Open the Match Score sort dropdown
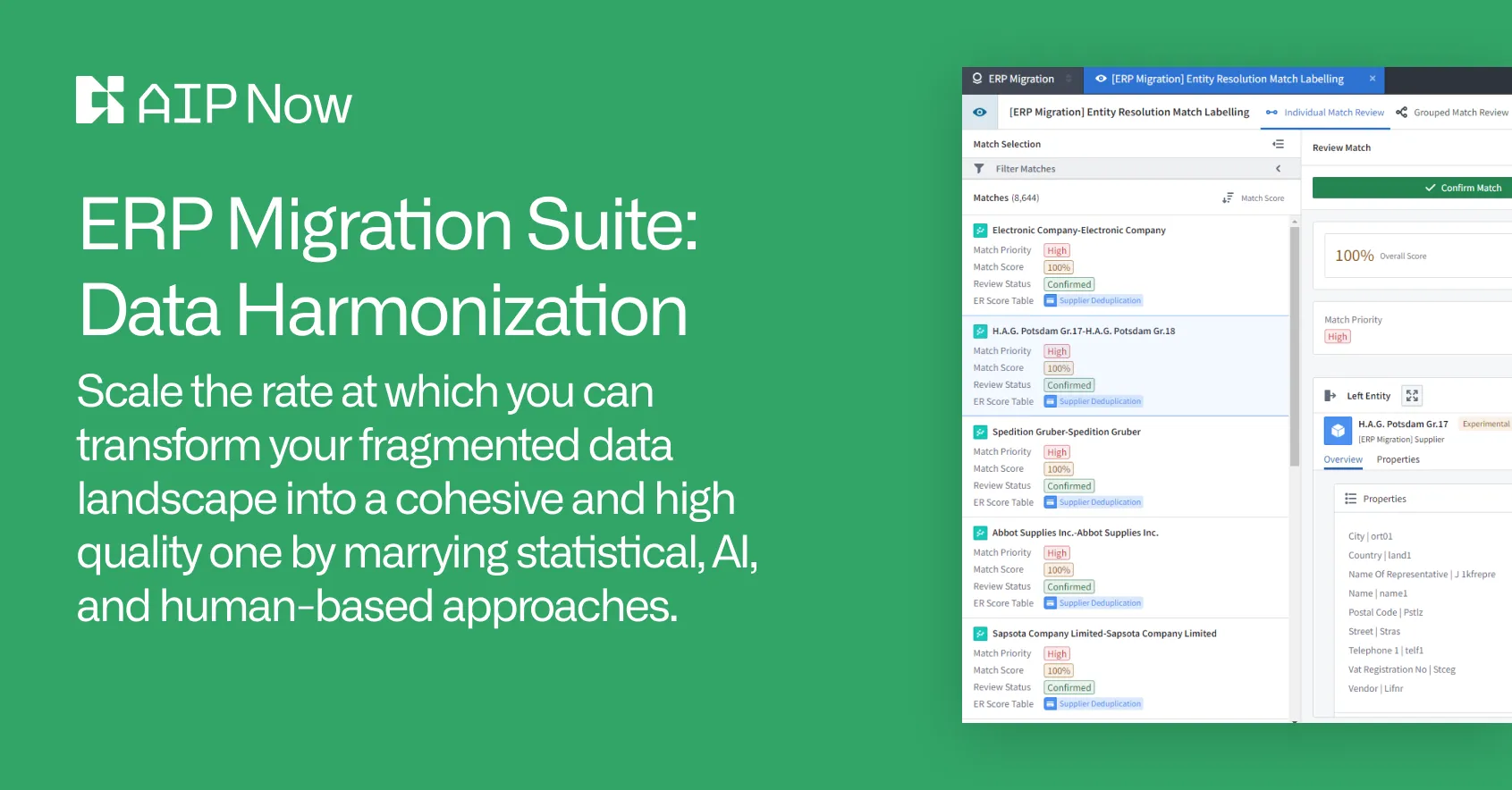Viewport: 1512px width, 790px height. tap(1263, 198)
